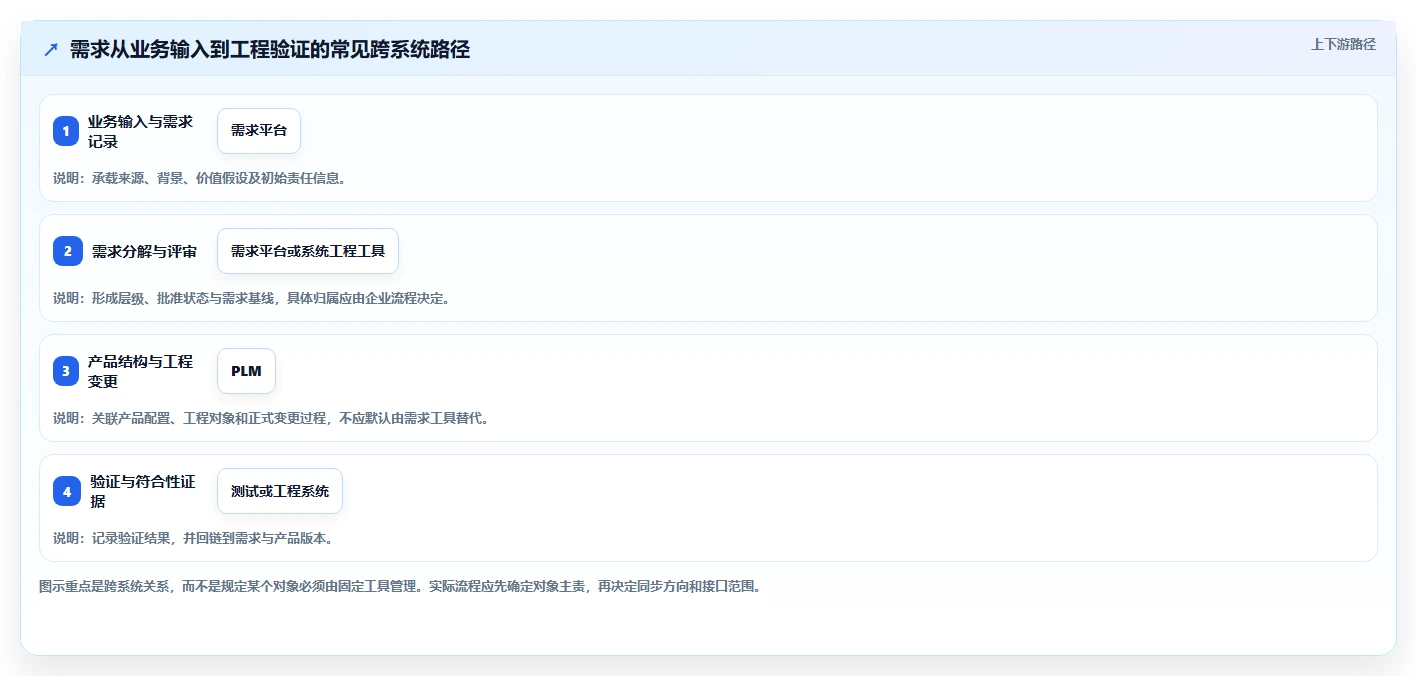The width and height of the screenshot is (1417, 676).
Task: Click the step 2 number badge
Action: pos(68,251)
